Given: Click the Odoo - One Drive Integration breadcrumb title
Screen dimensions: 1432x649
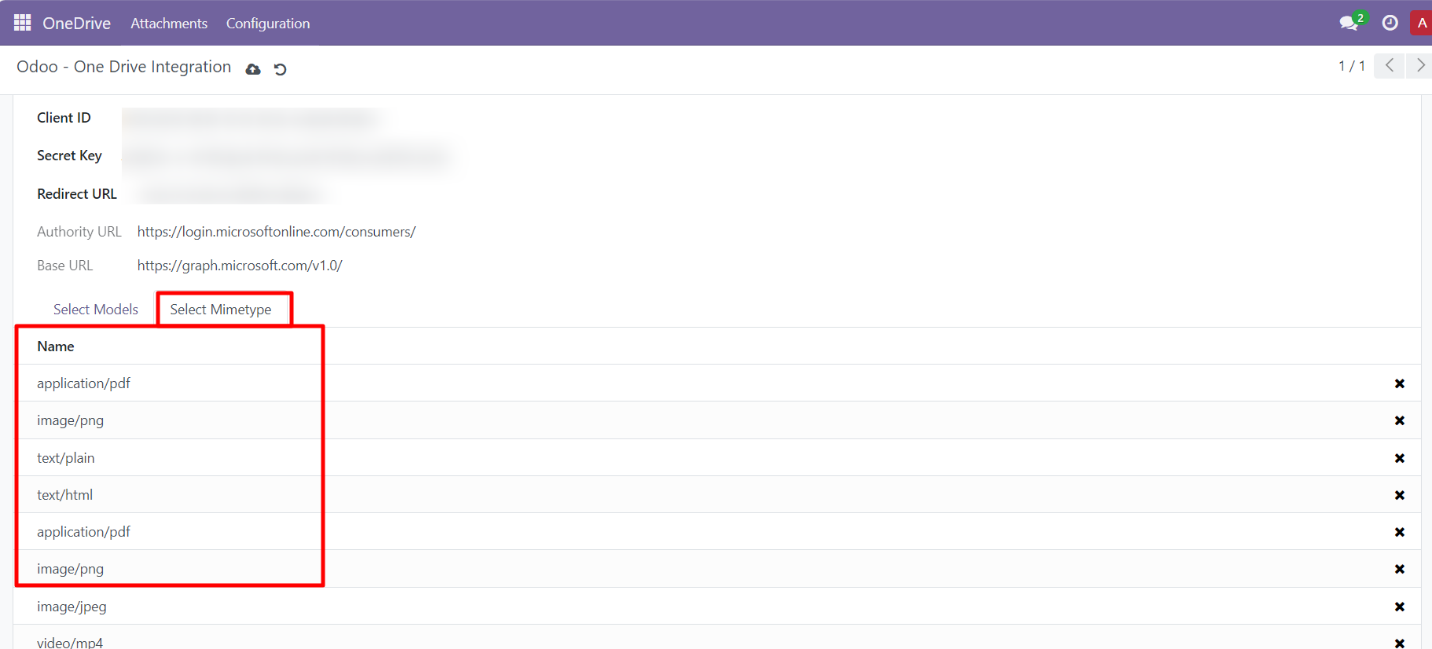Looking at the screenshot, I should [x=123, y=66].
